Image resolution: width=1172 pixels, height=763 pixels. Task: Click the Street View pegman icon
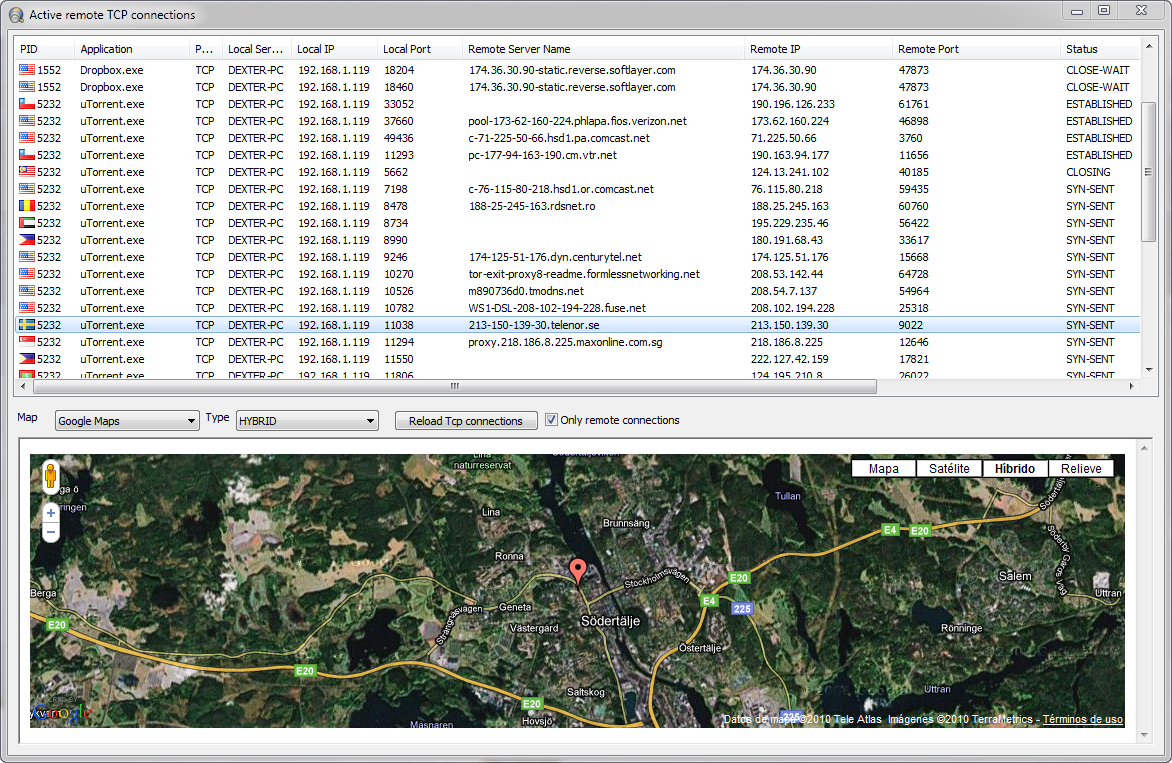tap(51, 478)
